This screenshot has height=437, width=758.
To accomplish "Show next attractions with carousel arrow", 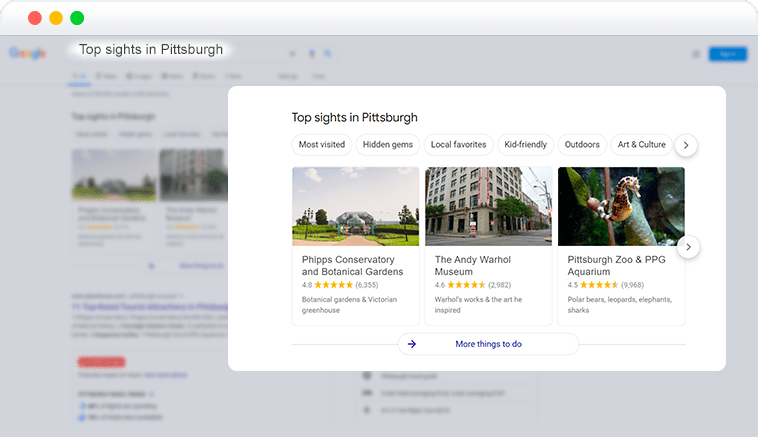I will click(688, 247).
